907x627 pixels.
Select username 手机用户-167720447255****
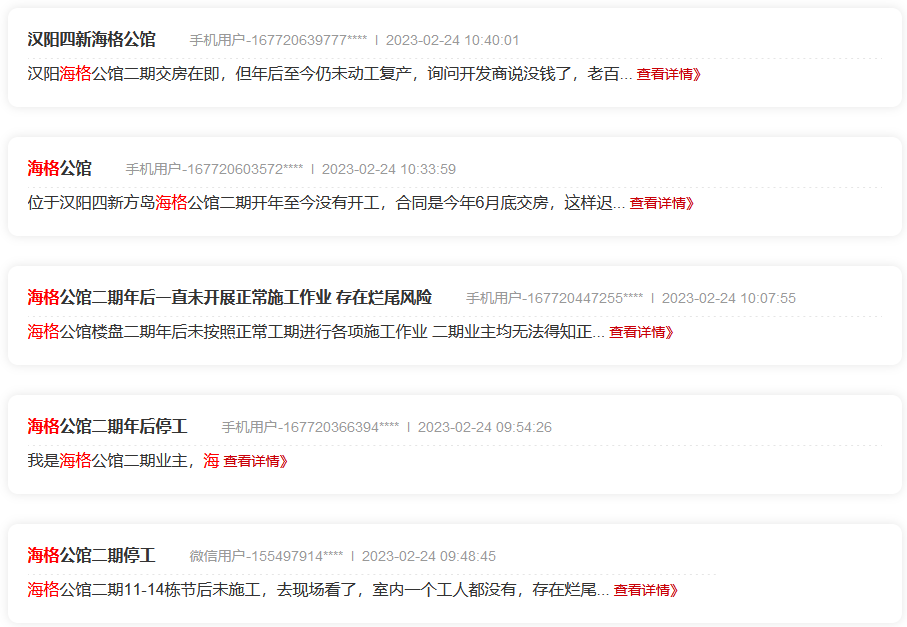[x=555, y=298]
